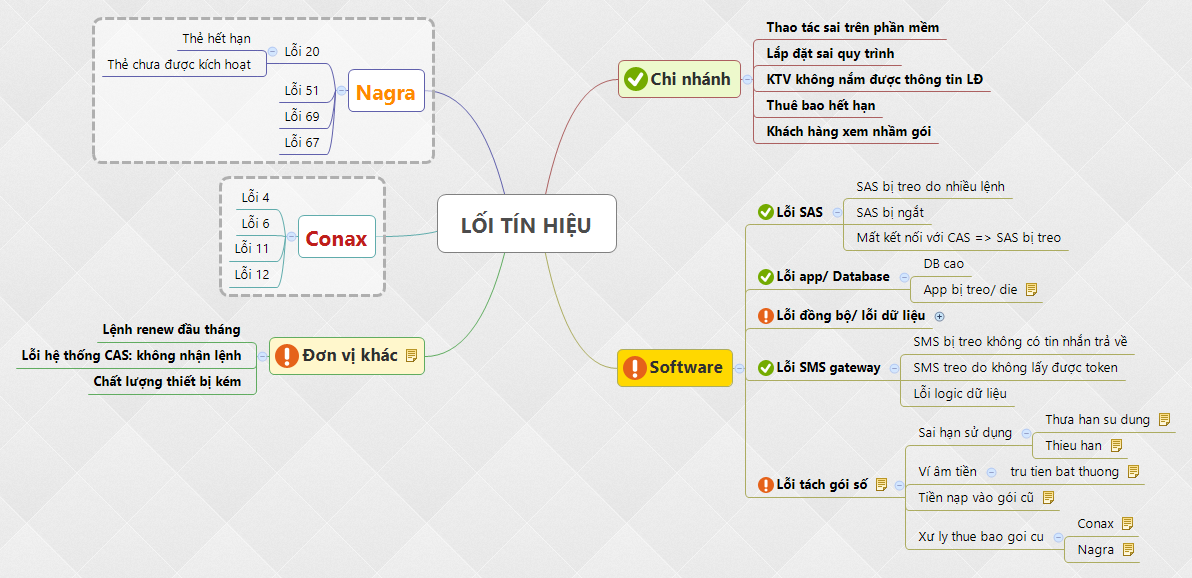Click orange exclamation marker on Software topic
1192x578 pixels.
click(x=633, y=368)
